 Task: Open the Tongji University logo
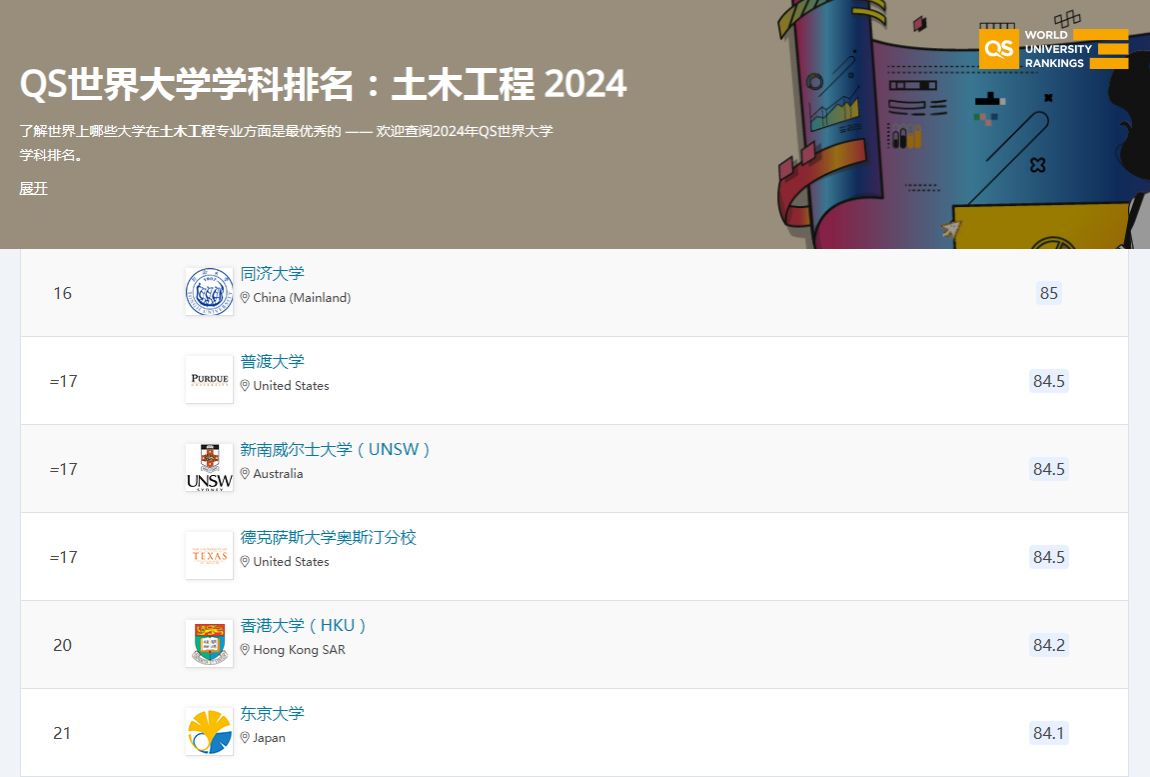tap(209, 291)
